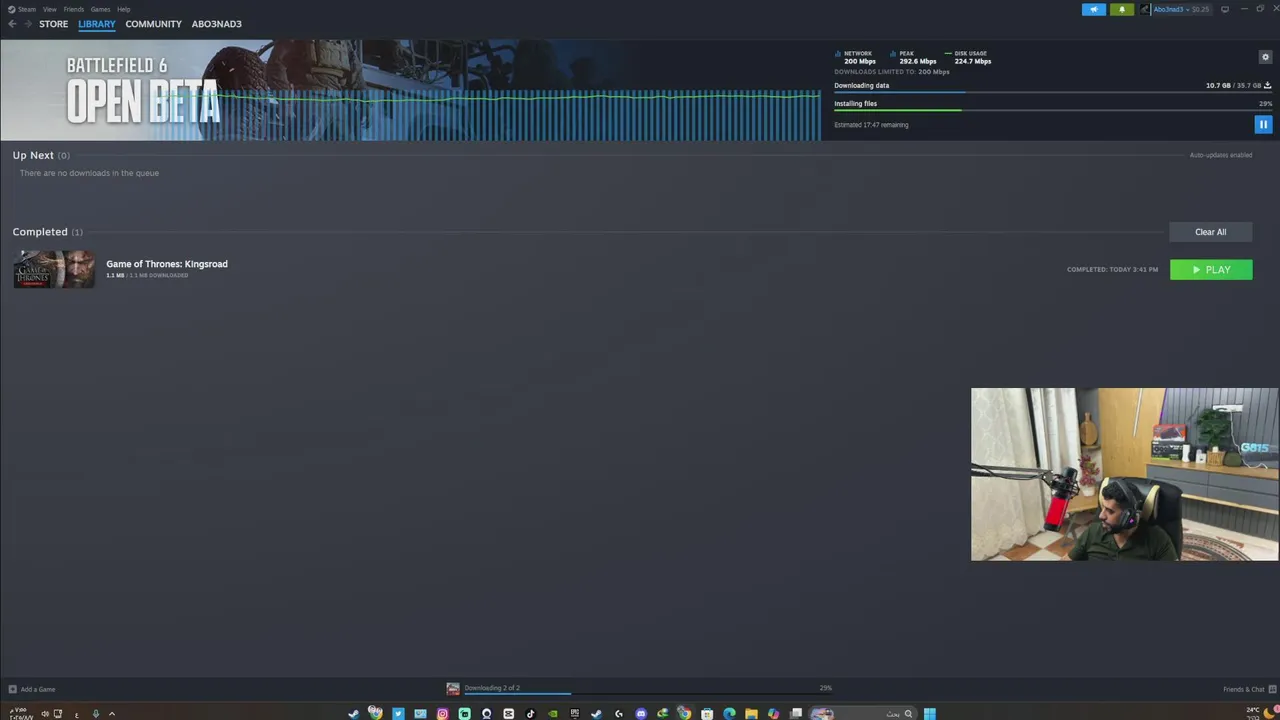
Task: Click the microphone tray icon
Action: click(x=96, y=713)
